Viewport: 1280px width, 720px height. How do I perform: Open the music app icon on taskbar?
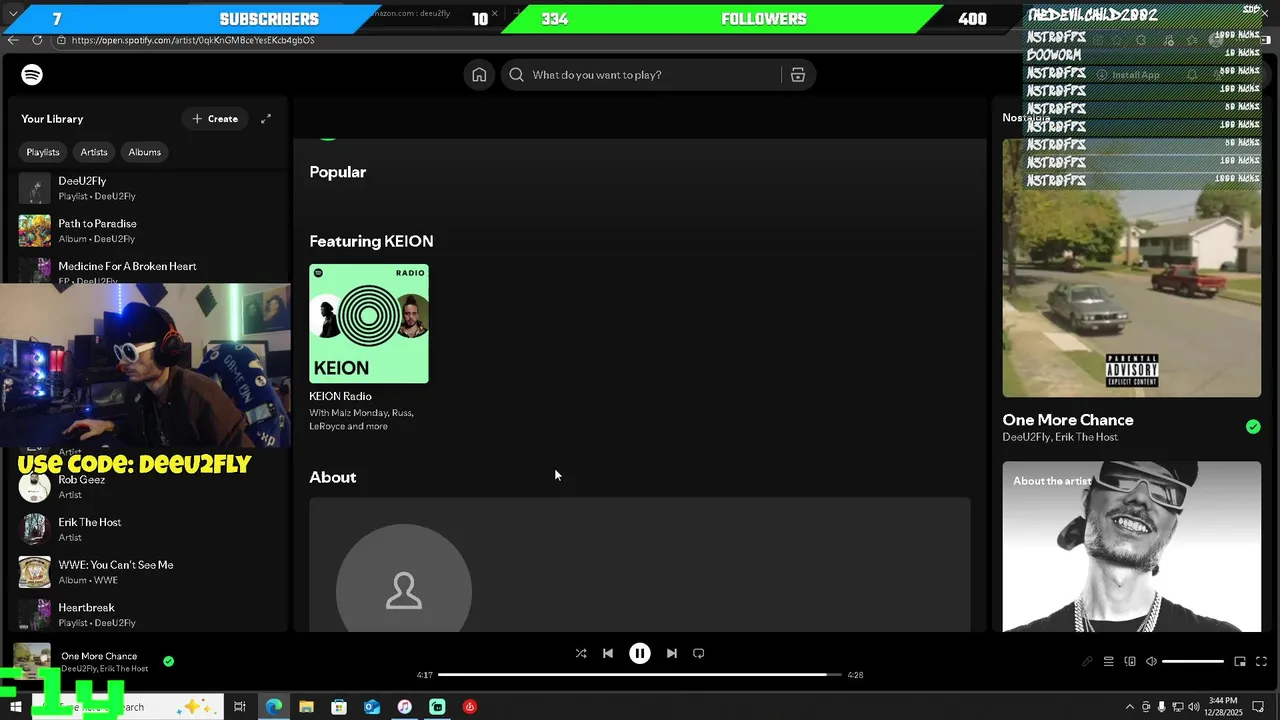[x=404, y=707]
